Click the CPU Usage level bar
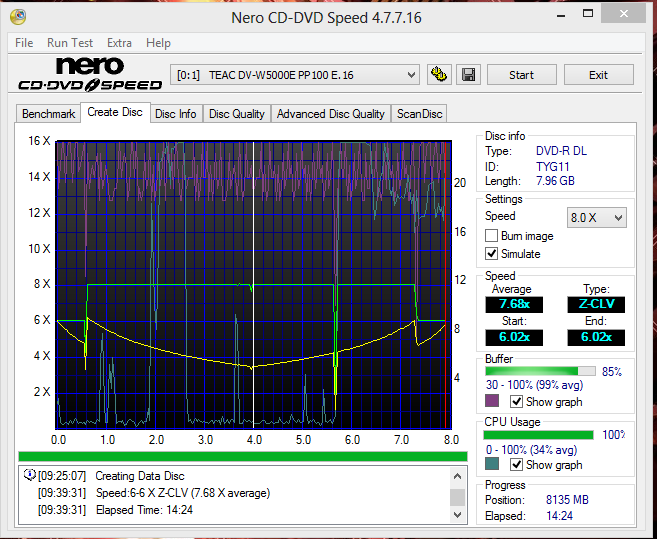The width and height of the screenshot is (657, 539). [x=538, y=435]
